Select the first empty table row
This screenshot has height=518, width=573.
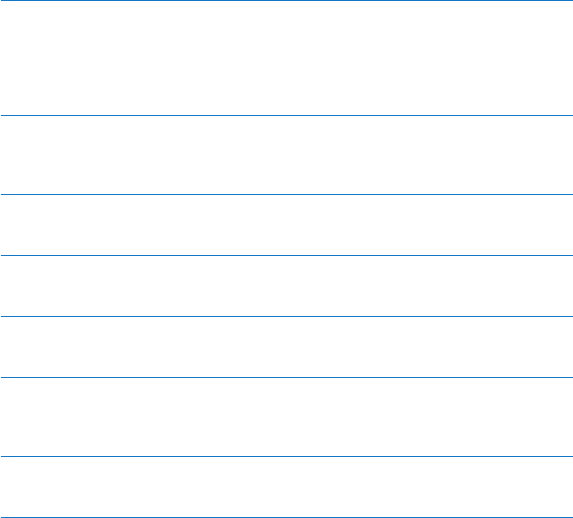[x=287, y=58]
